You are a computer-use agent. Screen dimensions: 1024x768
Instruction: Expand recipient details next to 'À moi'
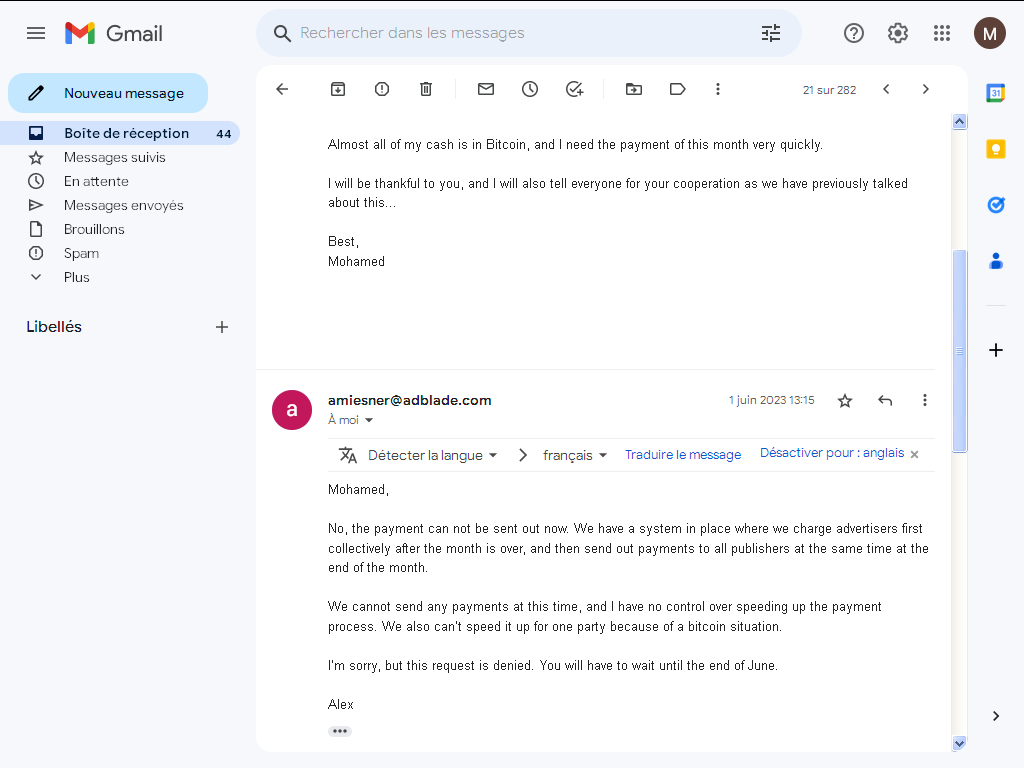click(369, 420)
